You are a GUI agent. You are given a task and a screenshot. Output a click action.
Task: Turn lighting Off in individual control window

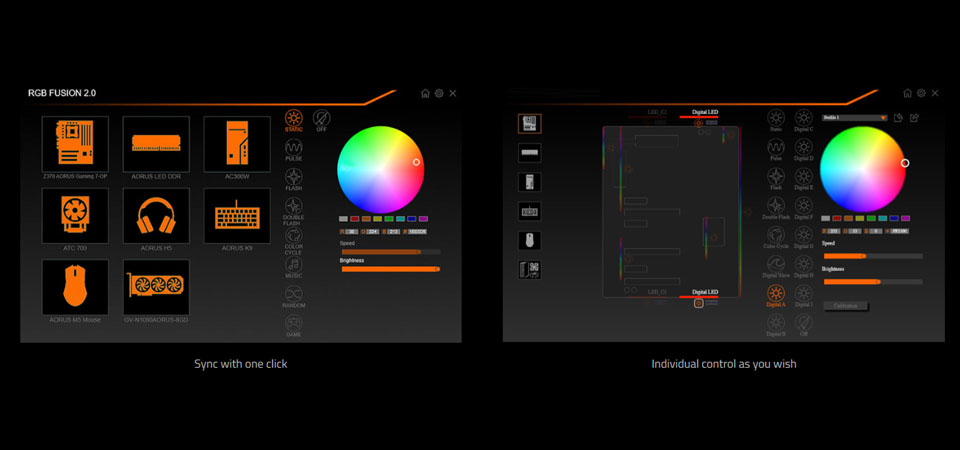pos(803,326)
